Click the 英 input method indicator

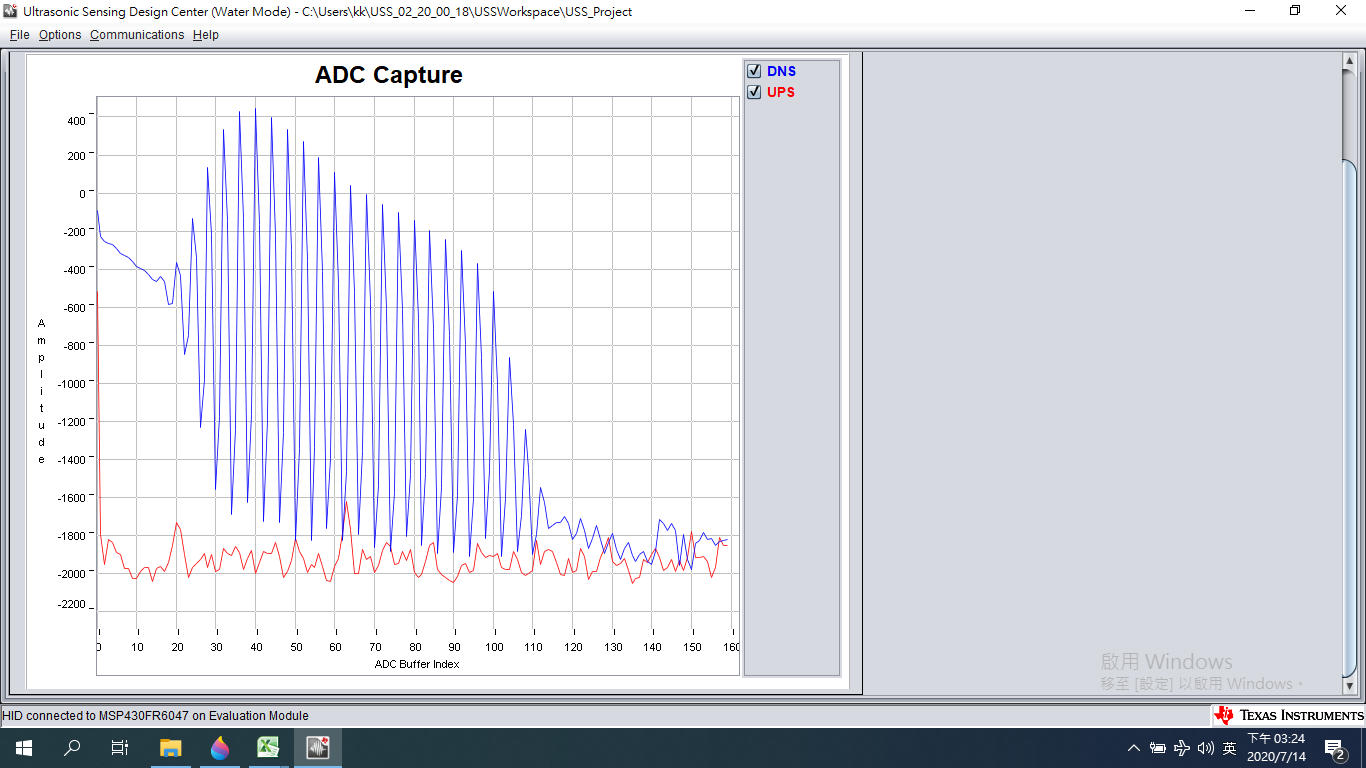1230,748
